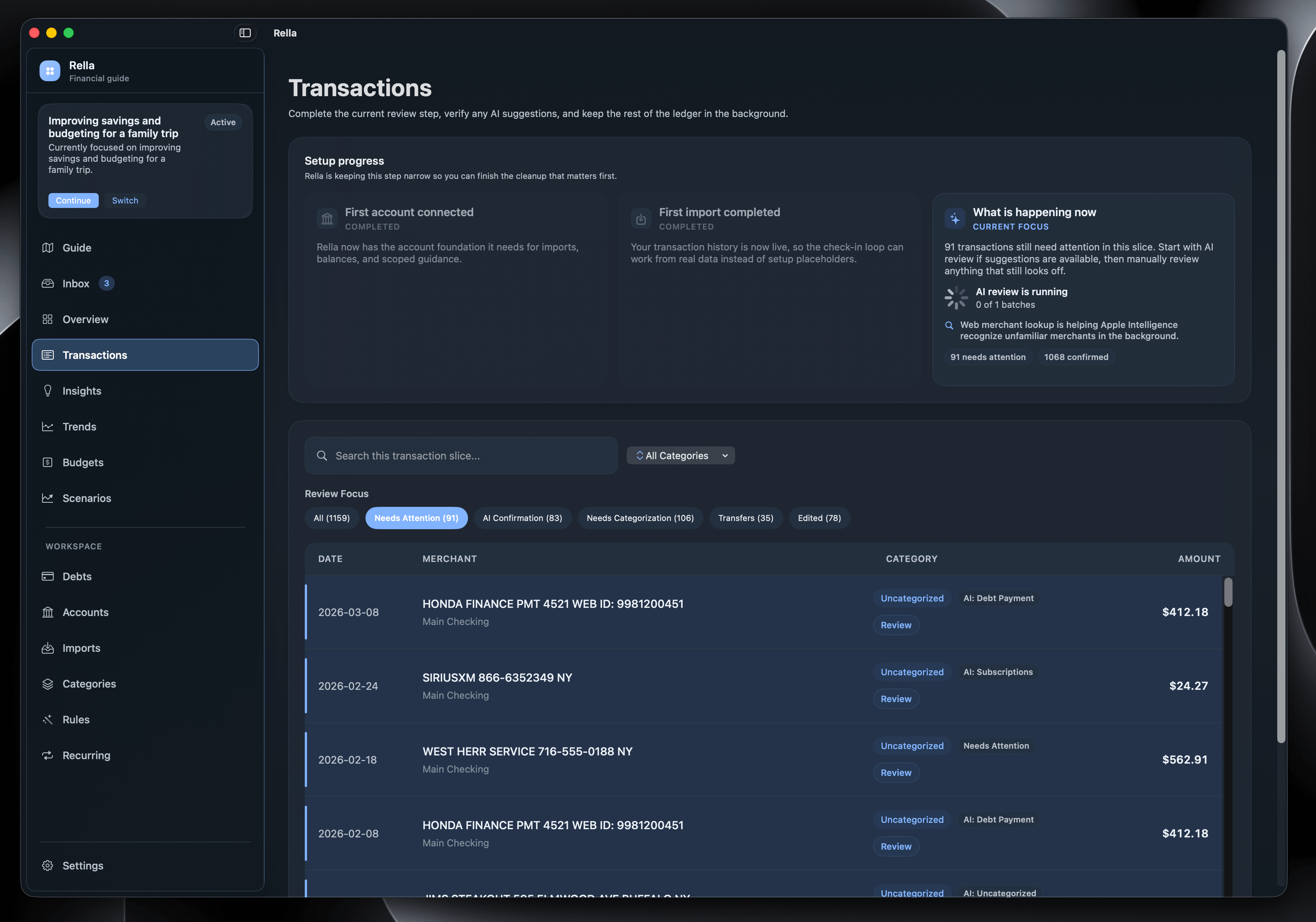This screenshot has width=1316, height=922.
Task: Click the Settings gear icon
Action: tap(48, 865)
